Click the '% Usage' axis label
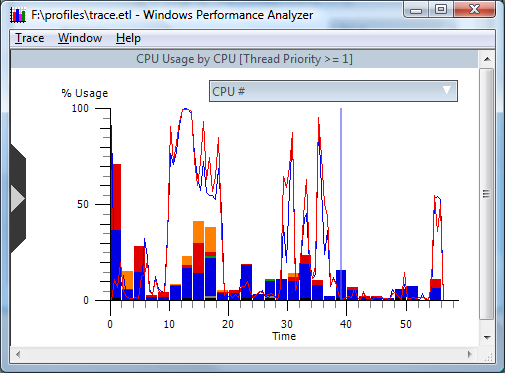Viewport: 505px width, 373px height. pyautogui.click(x=85, y=93)
